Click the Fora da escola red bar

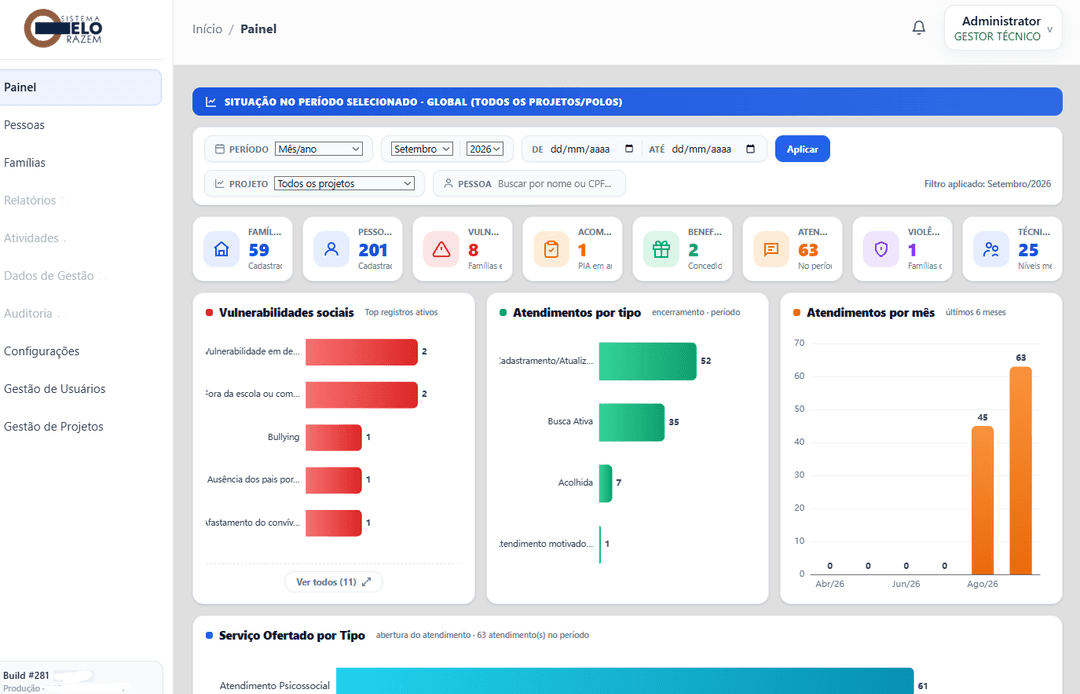(x=362, y=395)
